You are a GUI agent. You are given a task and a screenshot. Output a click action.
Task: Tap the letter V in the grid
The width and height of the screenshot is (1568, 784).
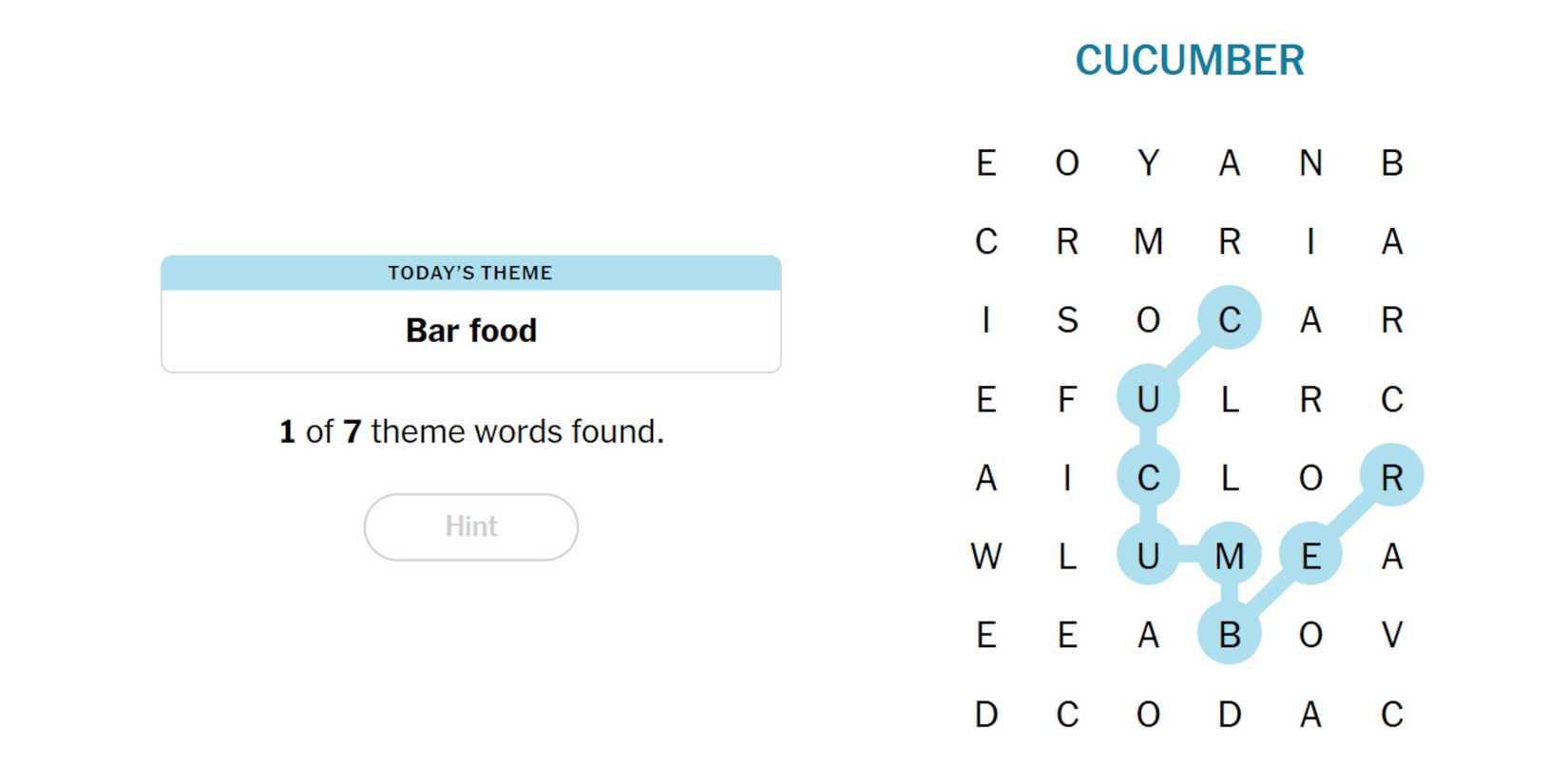(1391, 635)
